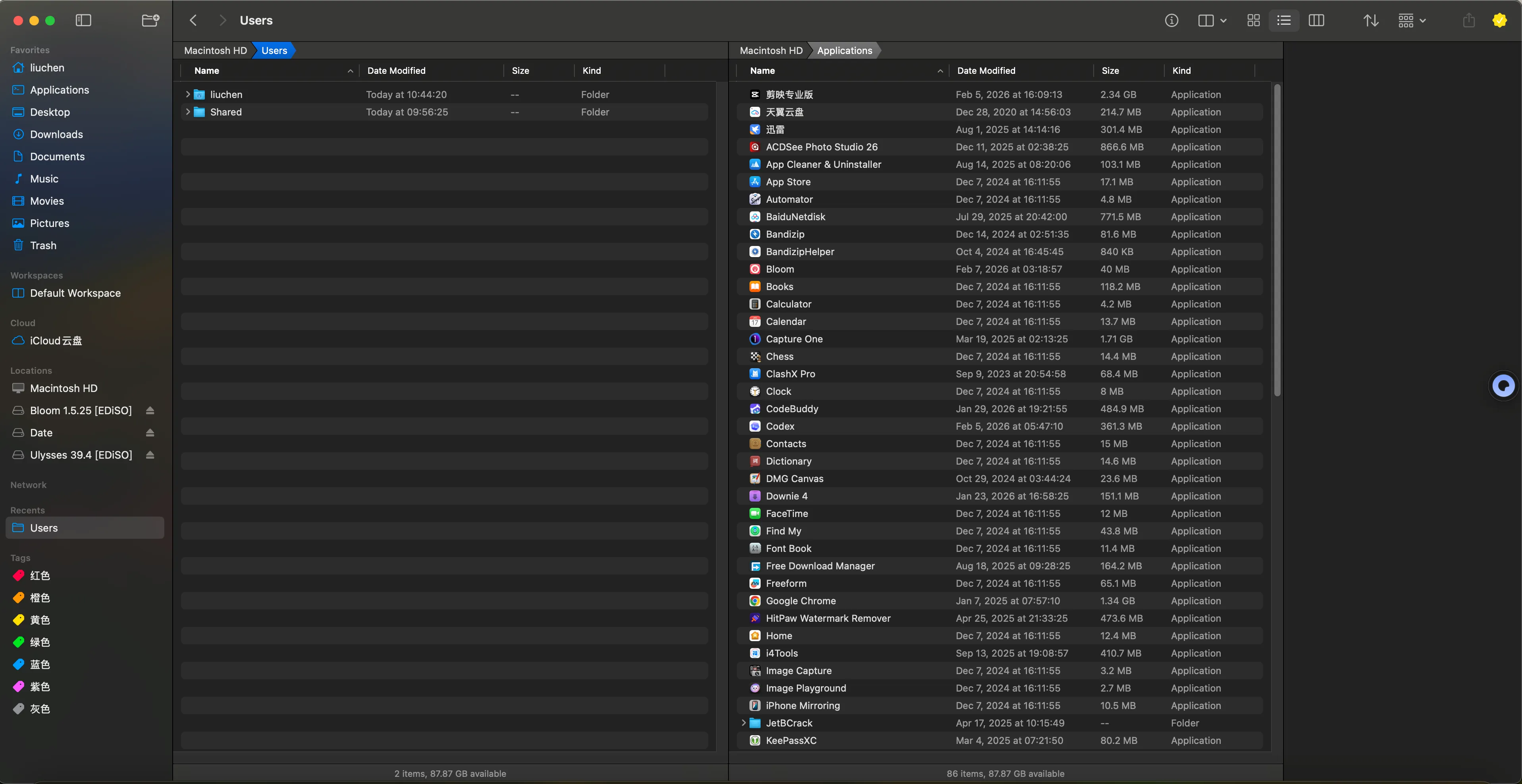Click the share toolbar icon
Image resolution: width=1522 pixels, height=784 pixels.
1469,21
